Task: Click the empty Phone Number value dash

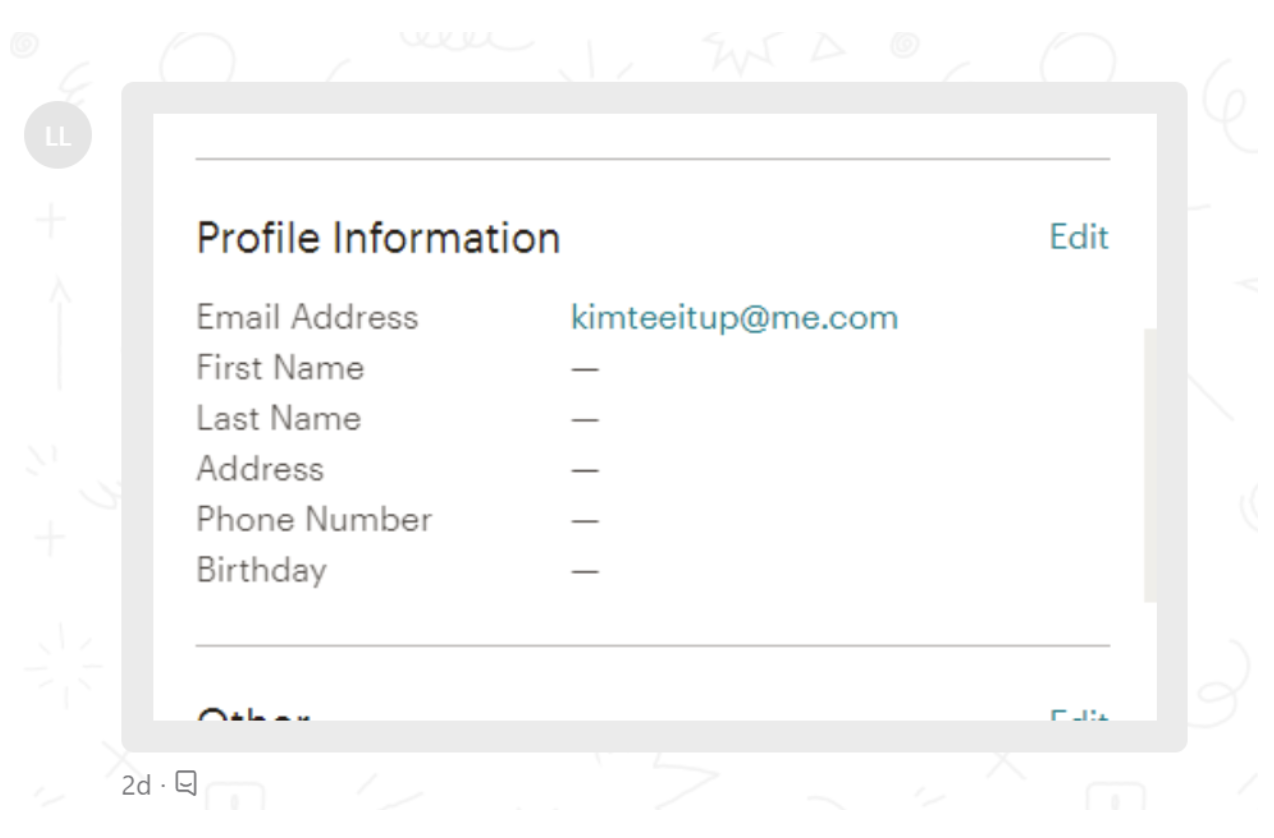Action: coord(585,521)
